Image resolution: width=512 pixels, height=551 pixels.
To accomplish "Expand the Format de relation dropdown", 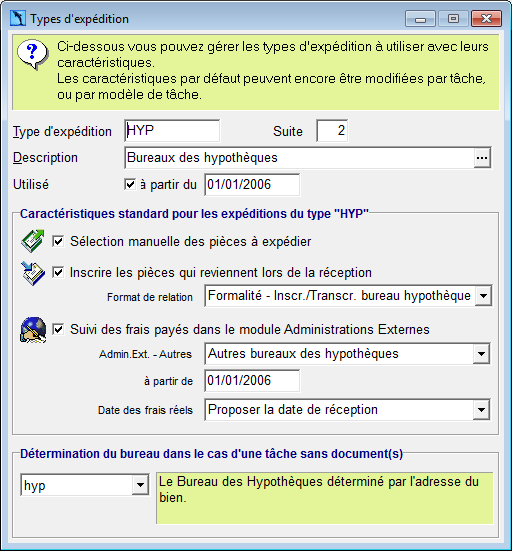I will click(x=483, y=296).
